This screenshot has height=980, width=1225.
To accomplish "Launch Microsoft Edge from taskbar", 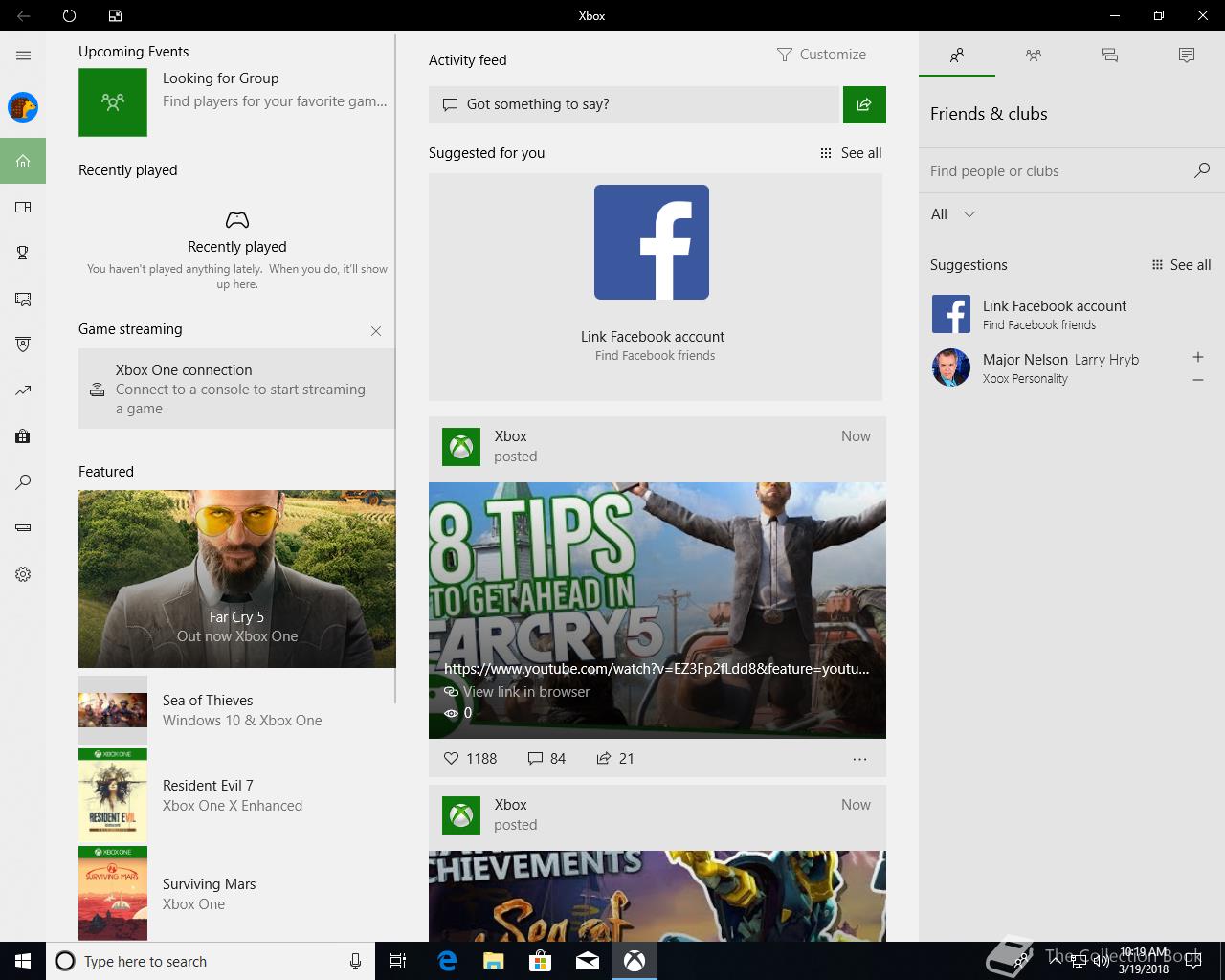I will tap(447, 961).
